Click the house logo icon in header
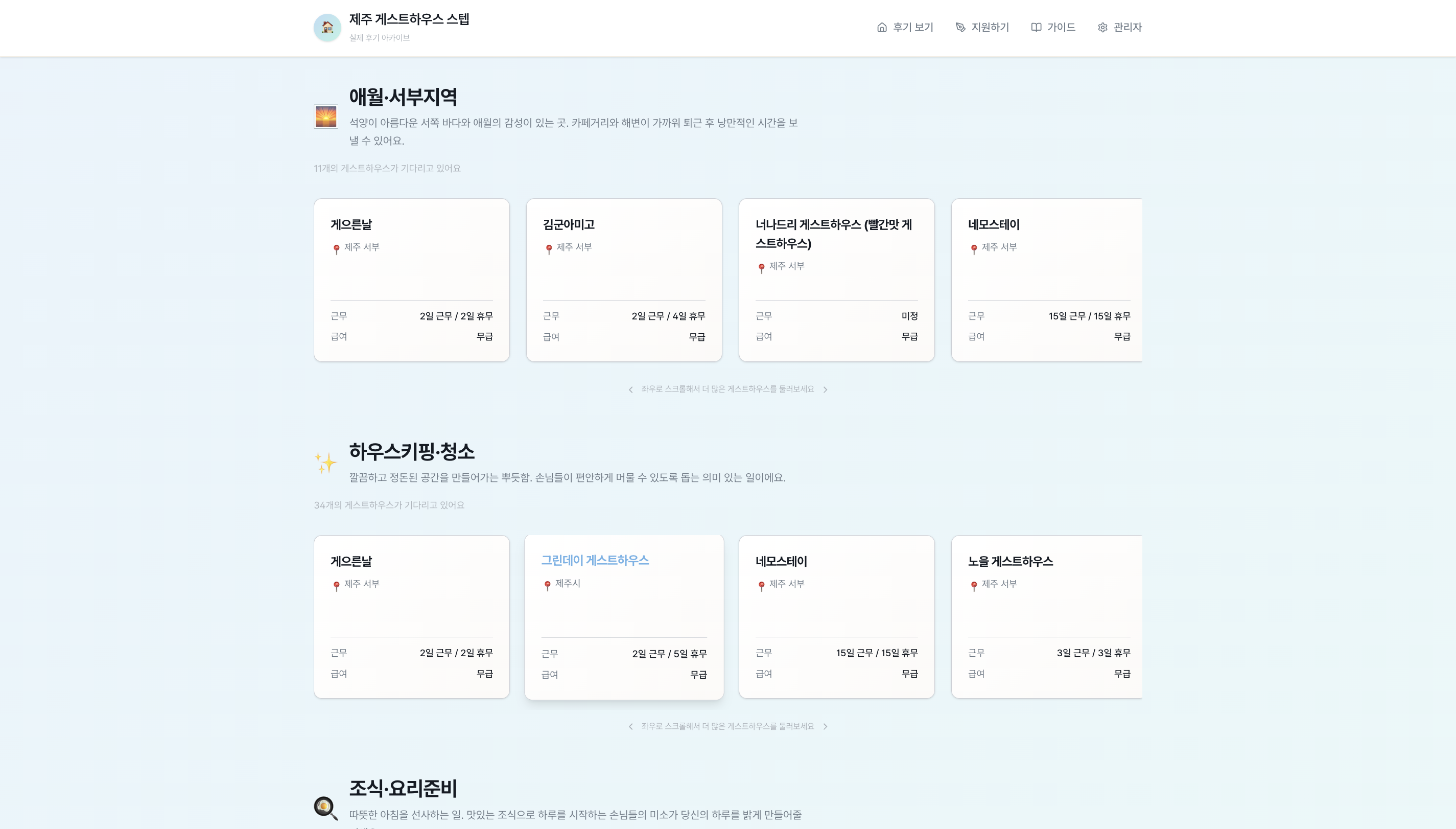The width and height of the screenshot is (1456, 829). [x=327, y=27]
